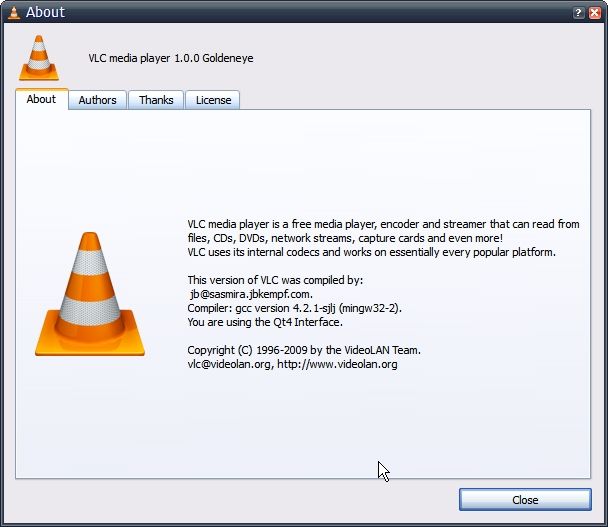
Task: Click the jb@sasmira.jbkempf.com email text
Action: coord(251,294)
